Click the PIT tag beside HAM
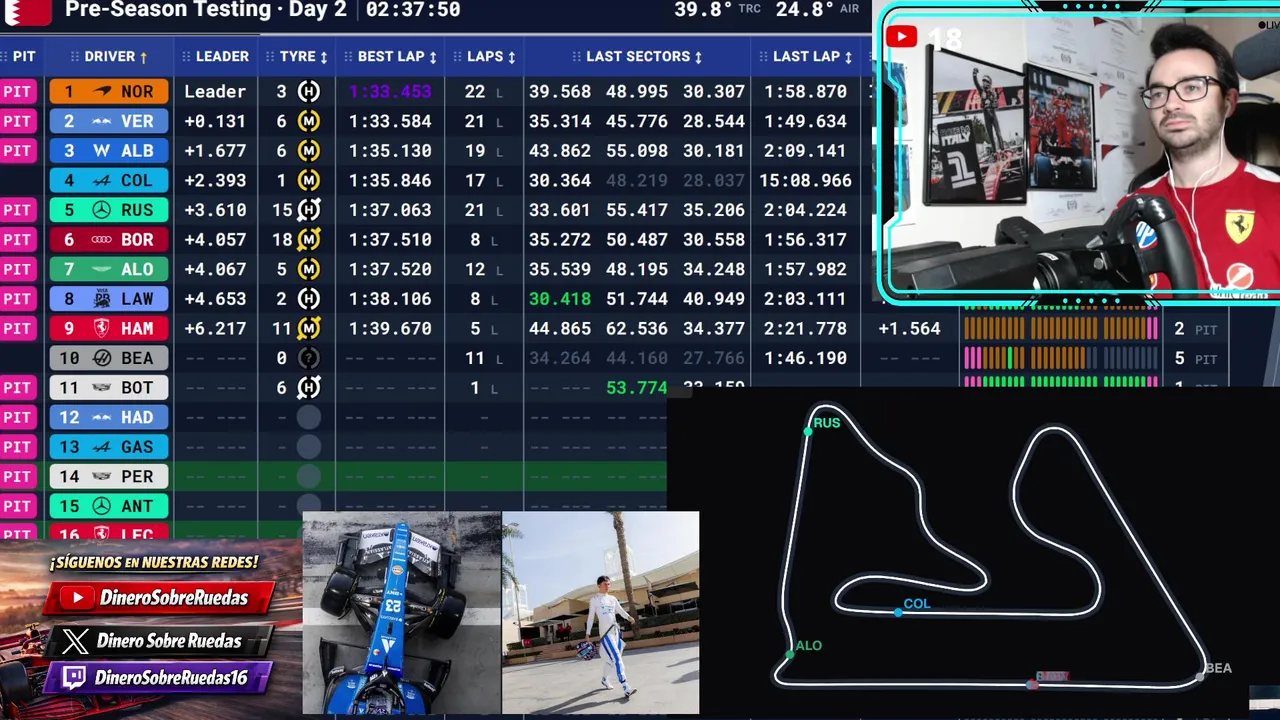Image resolution: width=1280 pixels, height=720 pixels. [18, 328]
